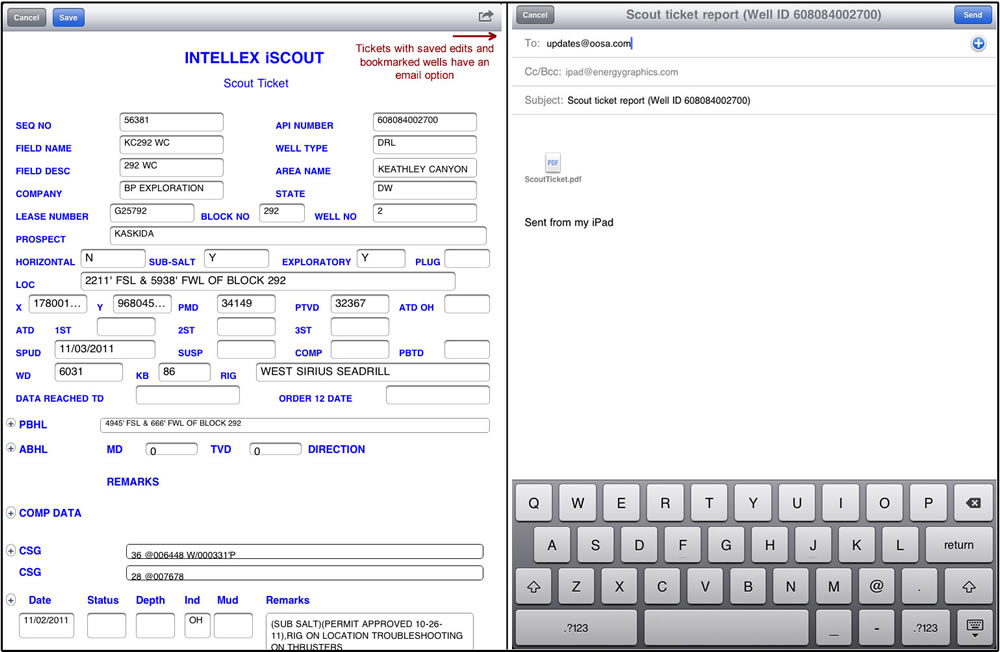
Task: Expand the PBHL section
Action: (11, 424)
